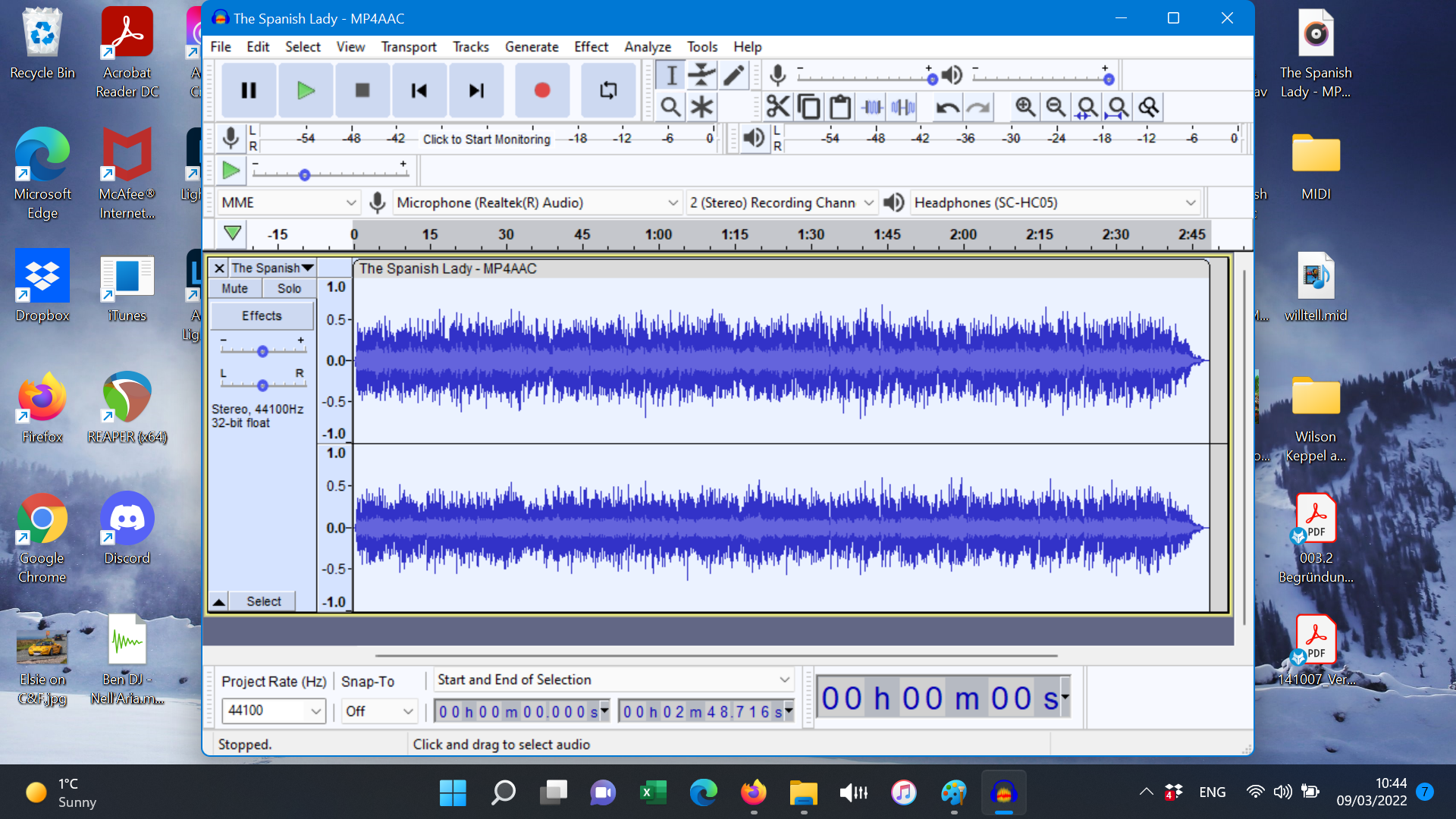Click the Zoom In magnifier icon
The width and height of the screenshot is (1456, 819).
click(x=1025, y=107)
